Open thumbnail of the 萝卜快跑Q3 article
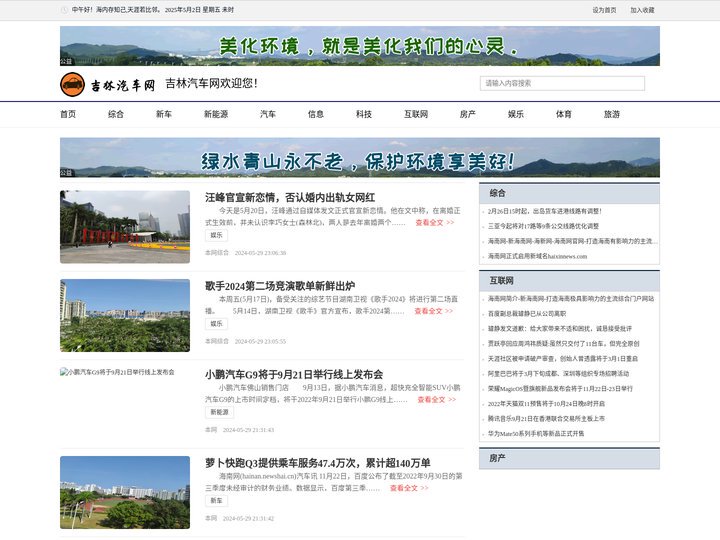This screenshot has width=720, height=540. (x=125, y=492)
